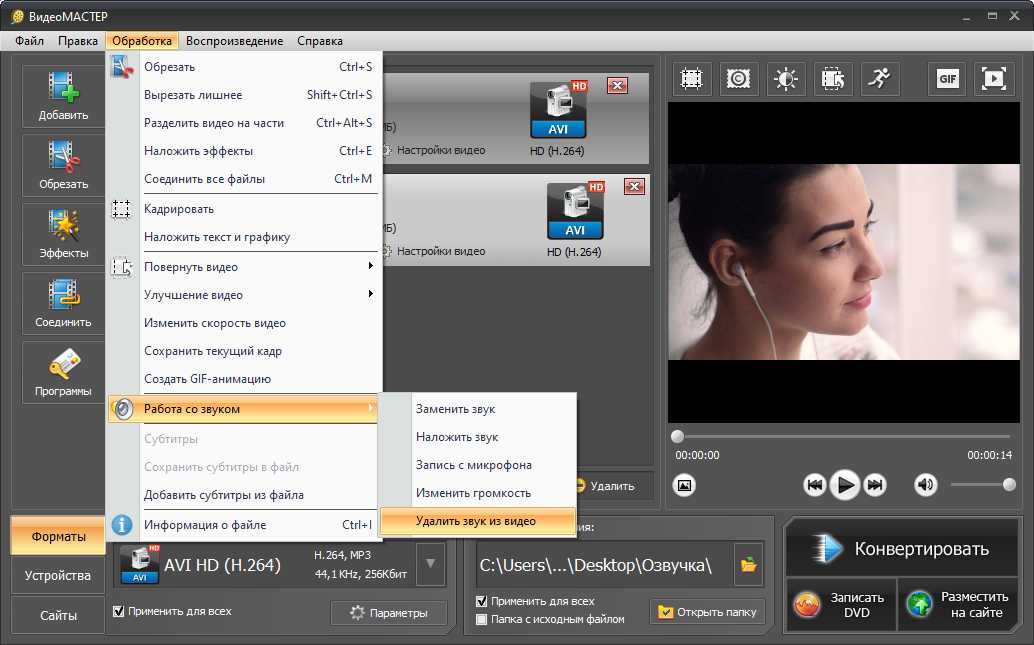Screen dimensions: 1034x645
Task: Choose Вырезать лишнее from the menu
Action: [x=244, y=95]
